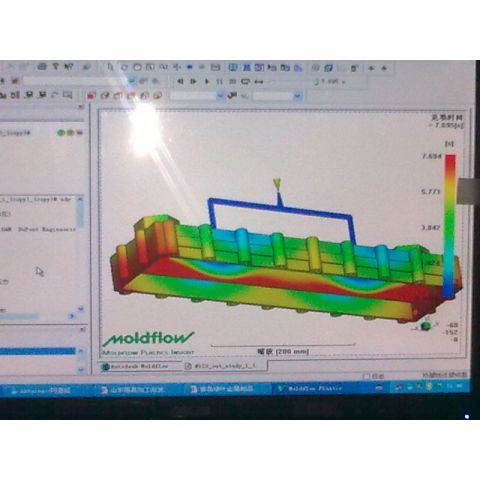Viewport: 480px width, 480px height.
Task: Step animation back one frame
Action: point(180,81)
